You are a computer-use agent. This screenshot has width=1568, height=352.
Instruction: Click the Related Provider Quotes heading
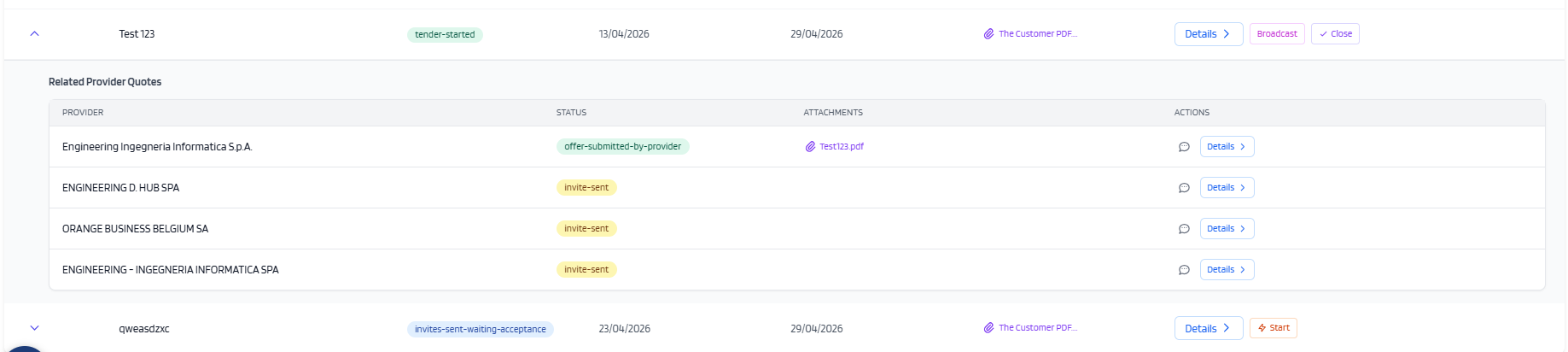pos(105,82)
